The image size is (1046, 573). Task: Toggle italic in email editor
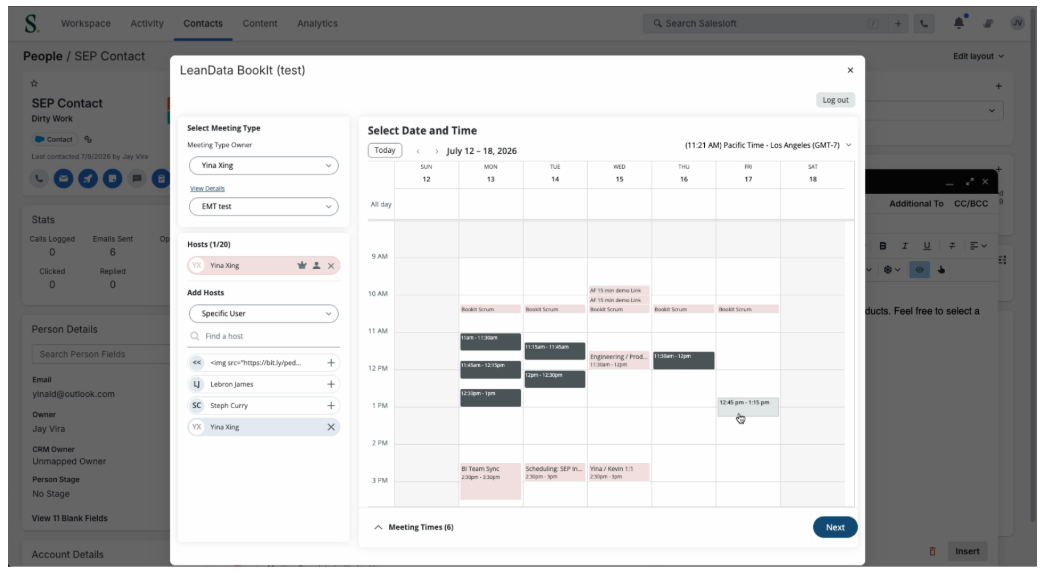coord(905,246)
